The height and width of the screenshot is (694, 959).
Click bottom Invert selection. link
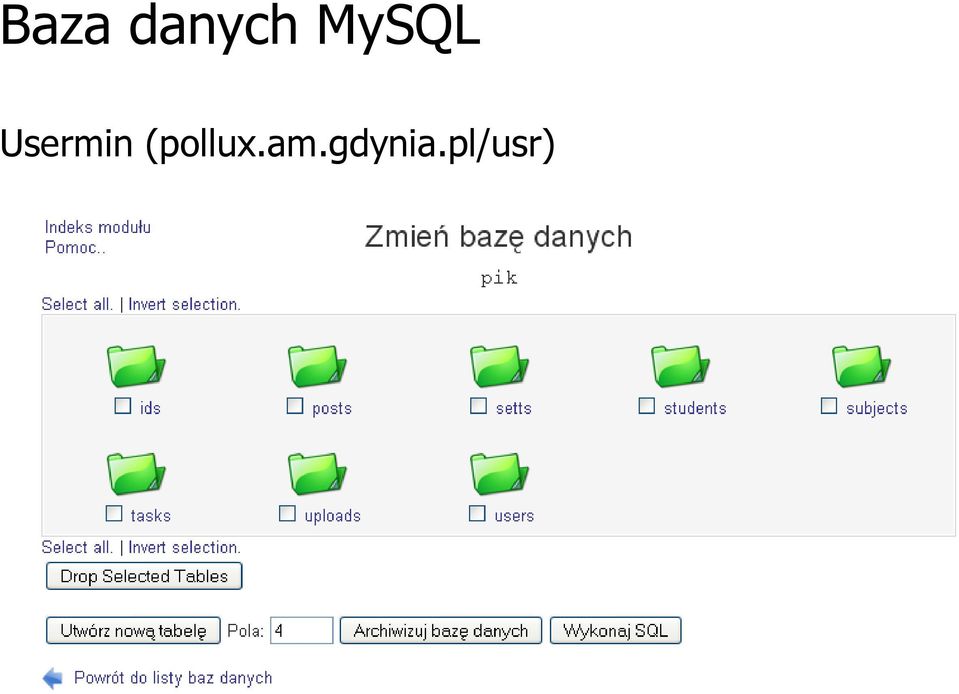click(x=184, y=547)
